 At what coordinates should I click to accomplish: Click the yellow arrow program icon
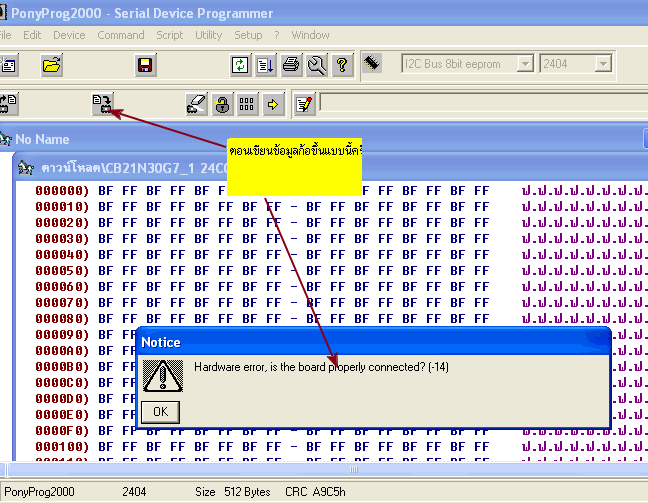272,104
